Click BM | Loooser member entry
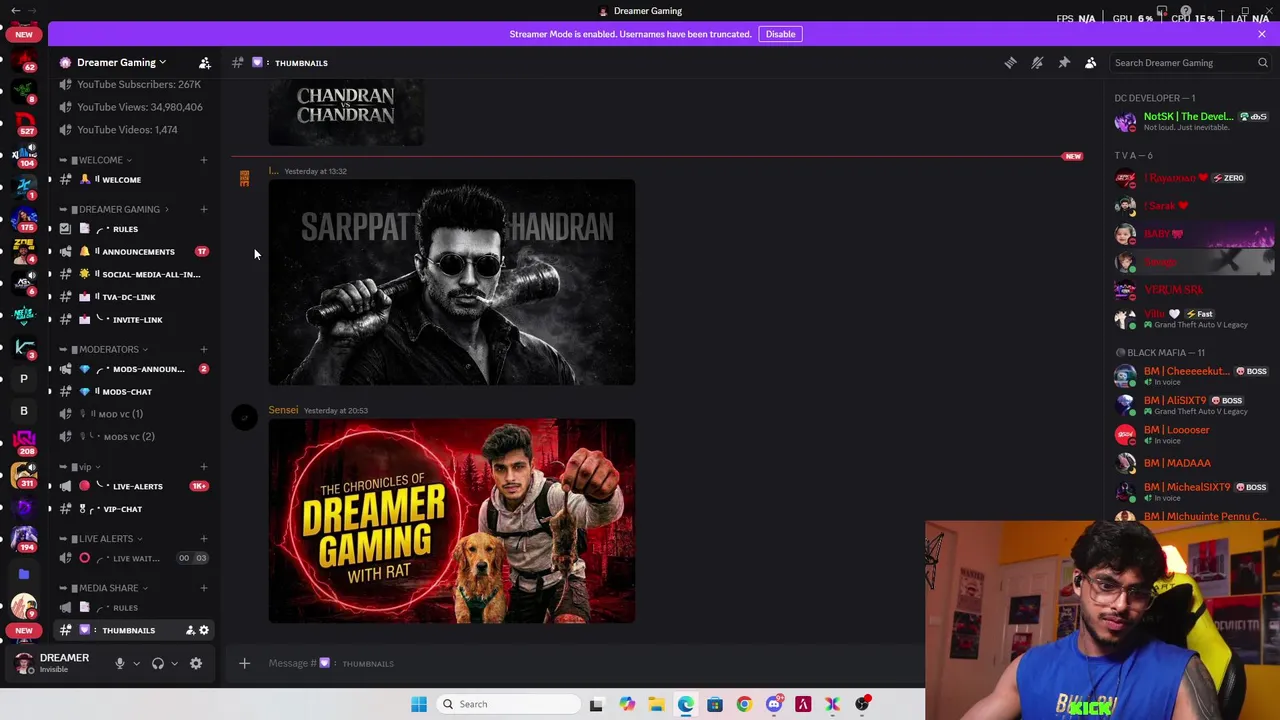This screenshot has width=1280, height=720. click(1193, 434)
